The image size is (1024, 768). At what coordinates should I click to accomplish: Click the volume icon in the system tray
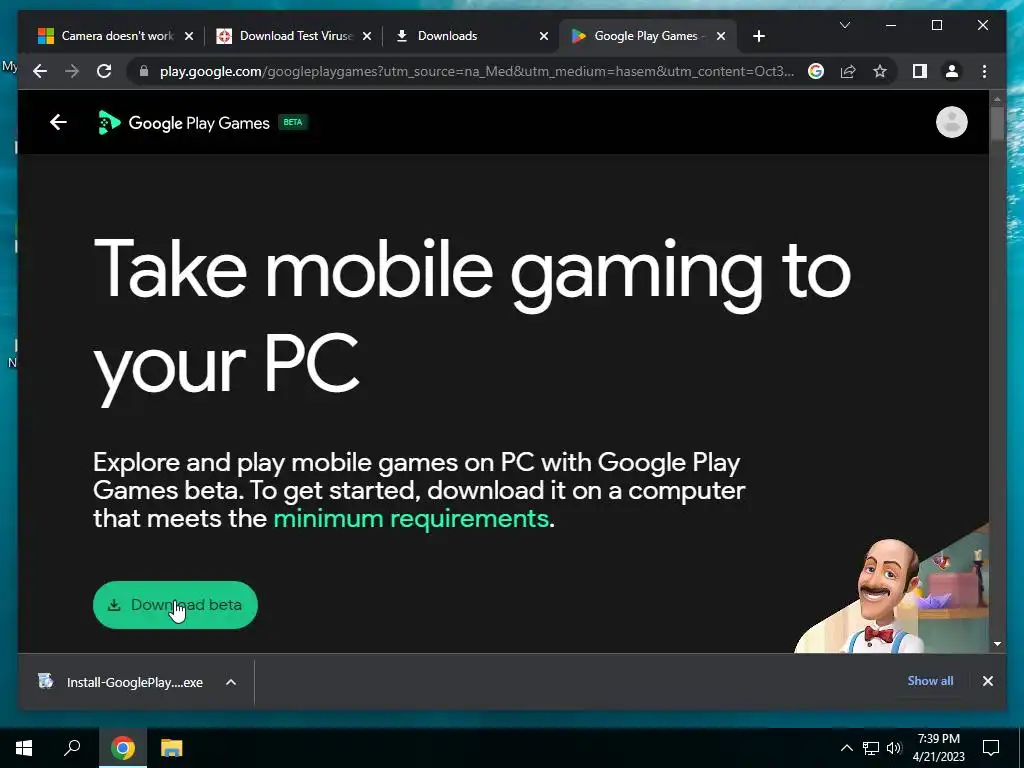pyautogui.click(x=894, y=748)
